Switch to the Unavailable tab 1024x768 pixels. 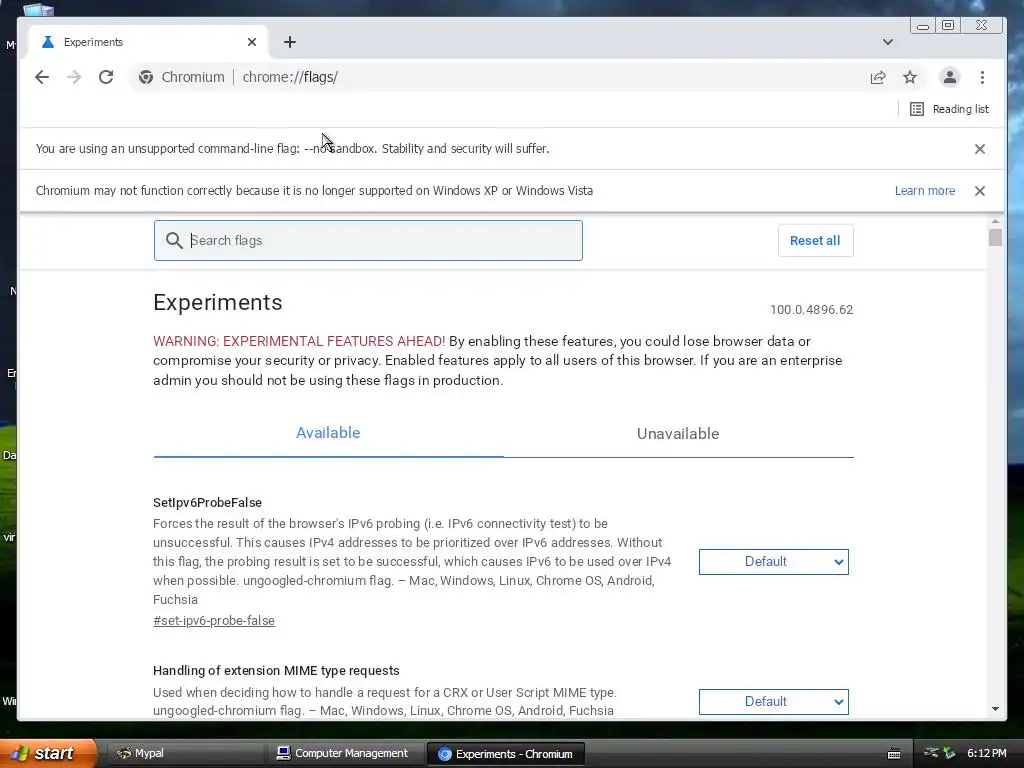(x=678, y=434)
